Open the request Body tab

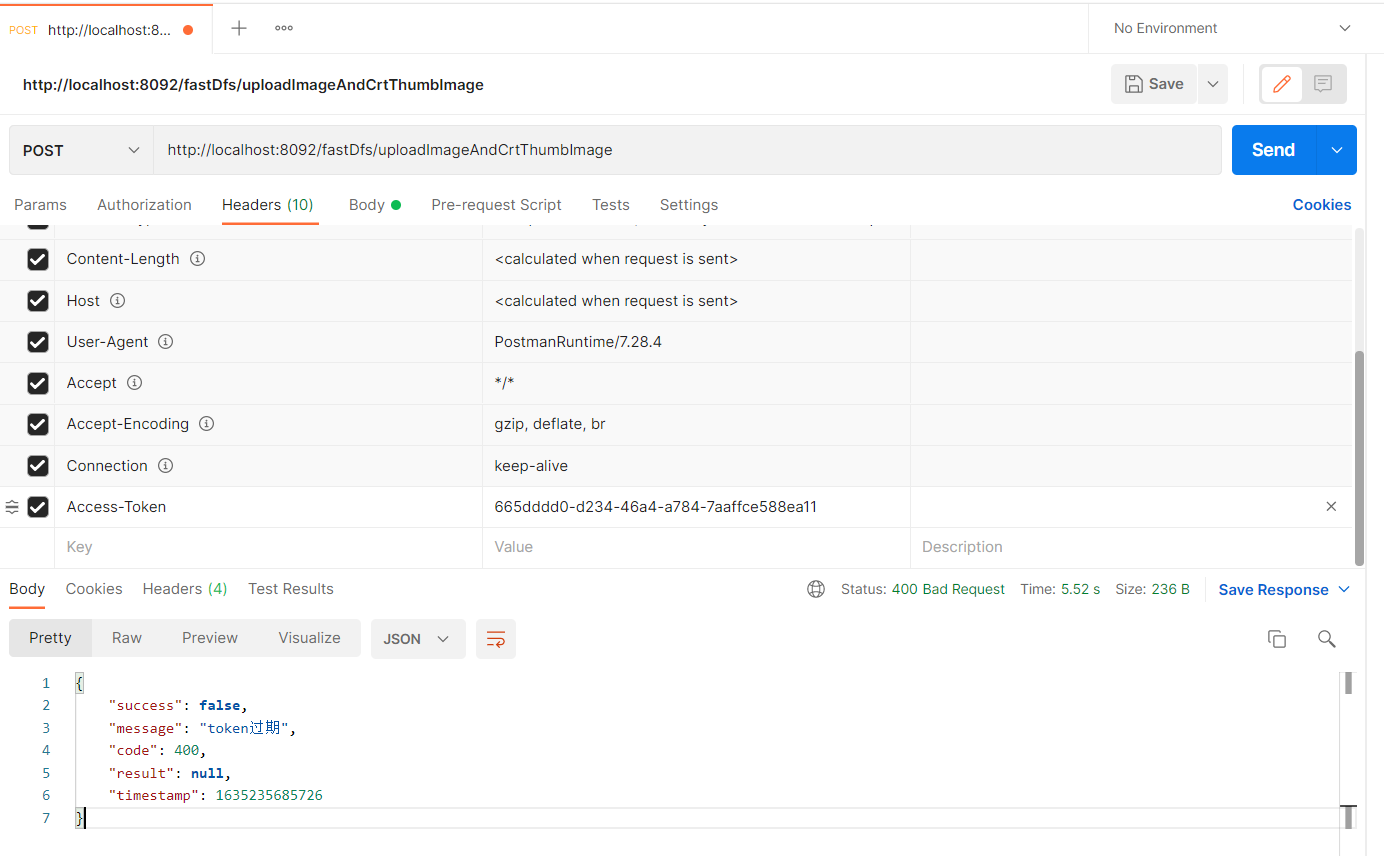375,205
